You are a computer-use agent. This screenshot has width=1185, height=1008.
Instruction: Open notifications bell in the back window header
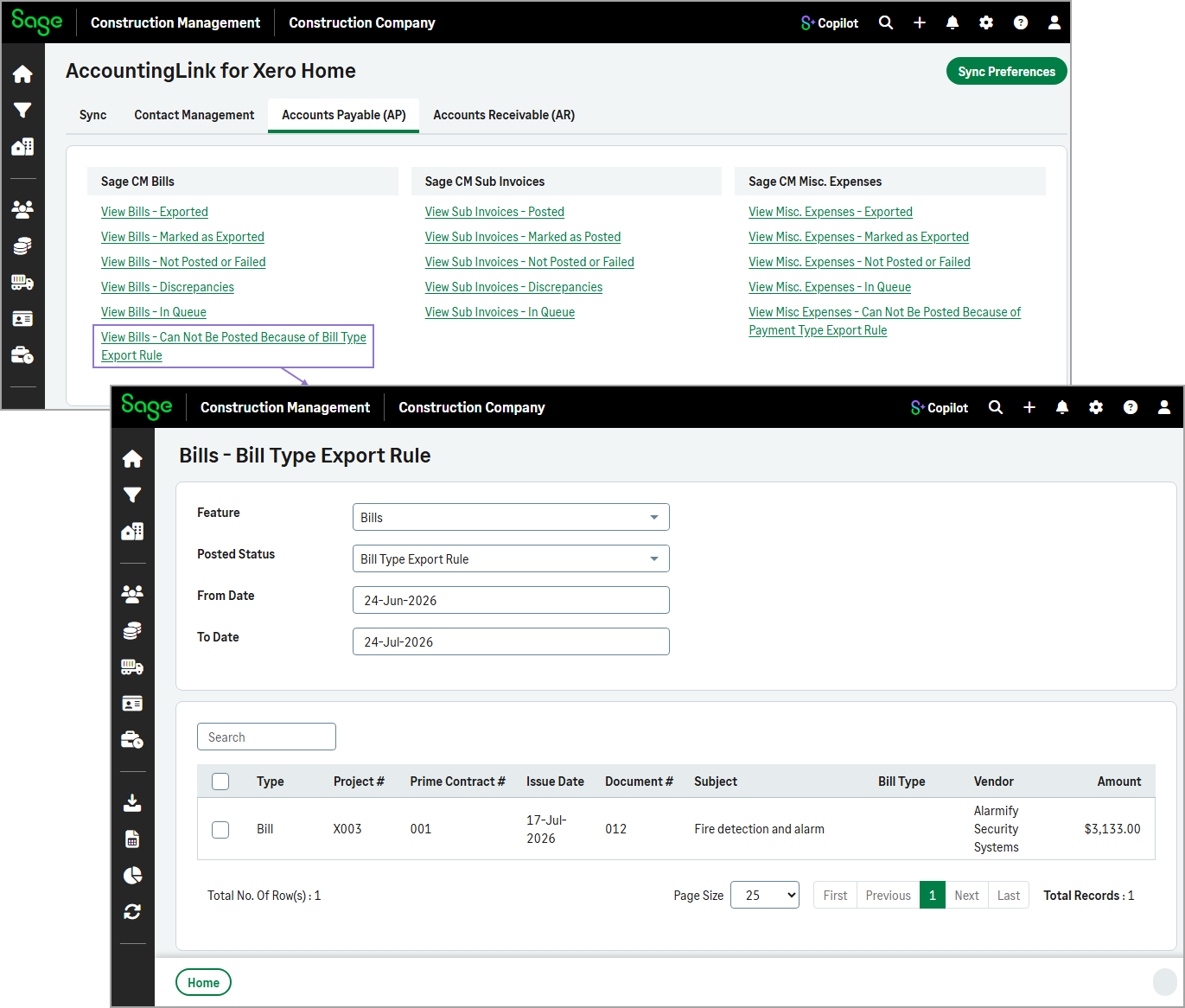(x=952, y=22)
